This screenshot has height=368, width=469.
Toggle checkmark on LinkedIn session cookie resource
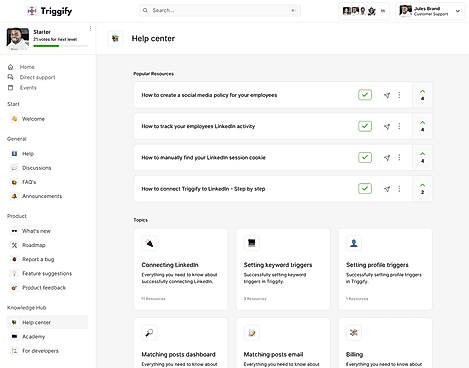(x=365, y=157)
